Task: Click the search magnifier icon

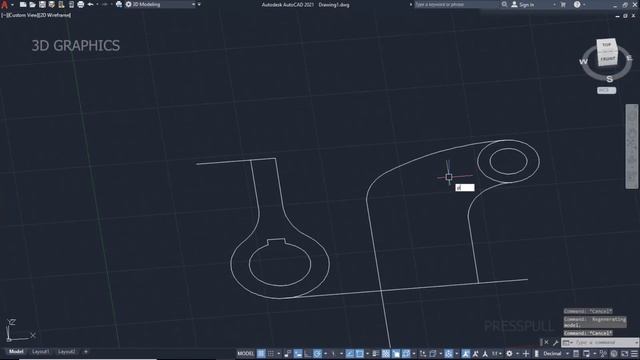Action: click(504, 4)
